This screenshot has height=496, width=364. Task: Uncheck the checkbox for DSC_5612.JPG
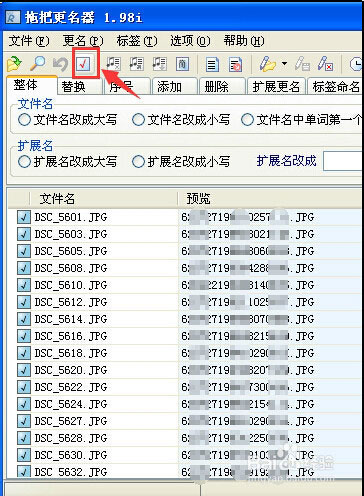(x=24, y=302)
